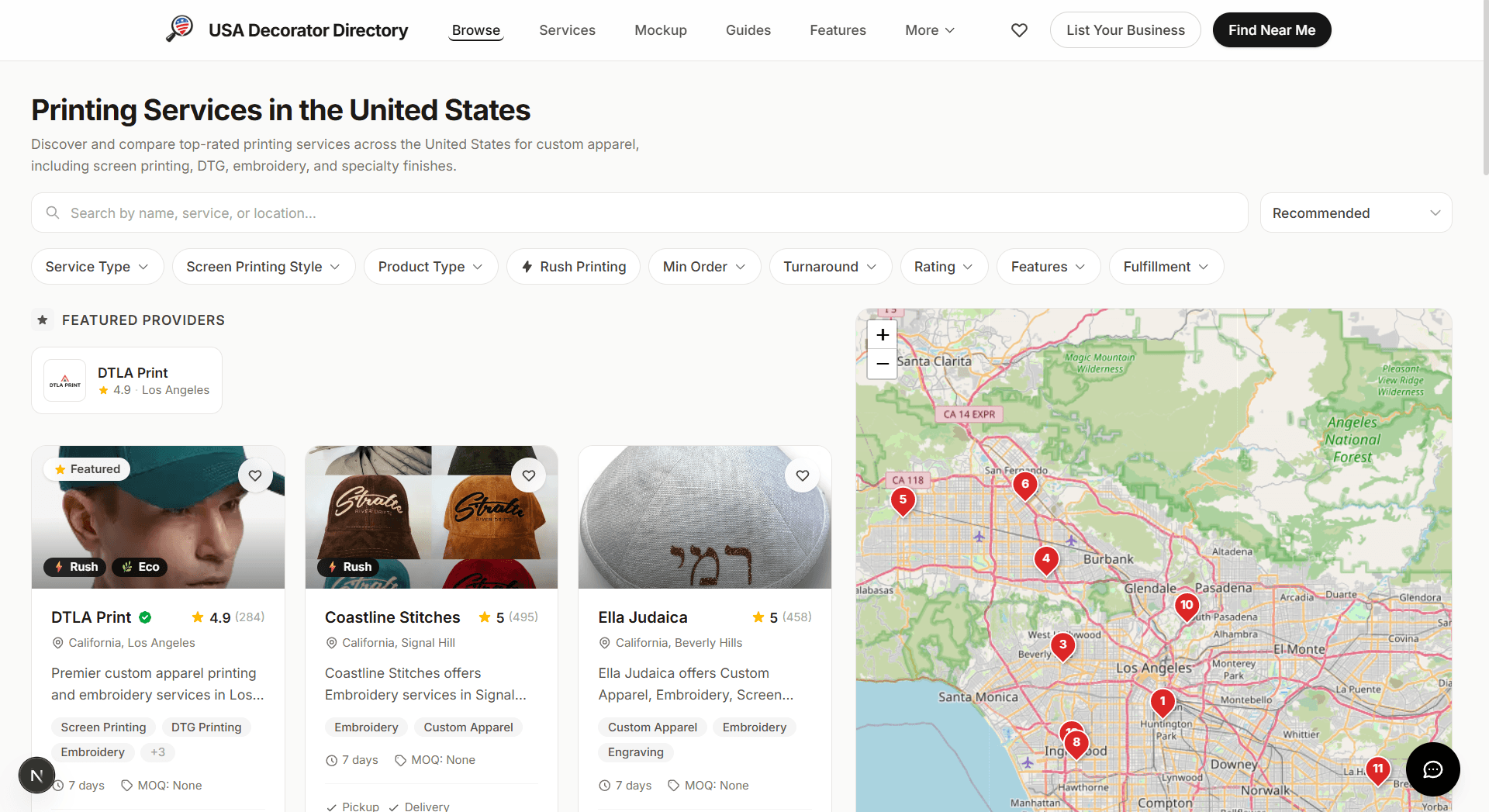The image size is (1489, 812).
Task: Select map marker number 8
Action: [1076, 744]
